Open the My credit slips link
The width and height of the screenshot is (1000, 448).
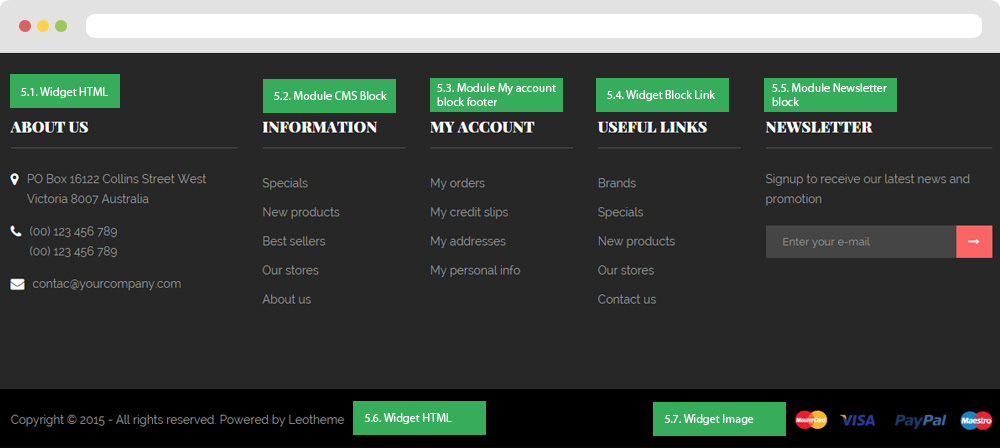pos(469,213)
